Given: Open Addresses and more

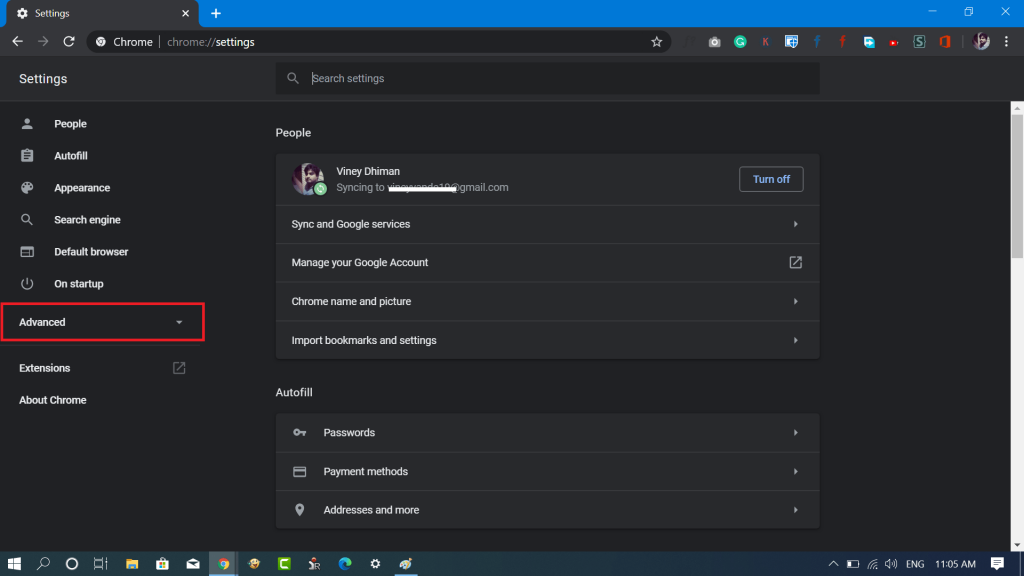Looking at the screenshot, I should point(547,510).
